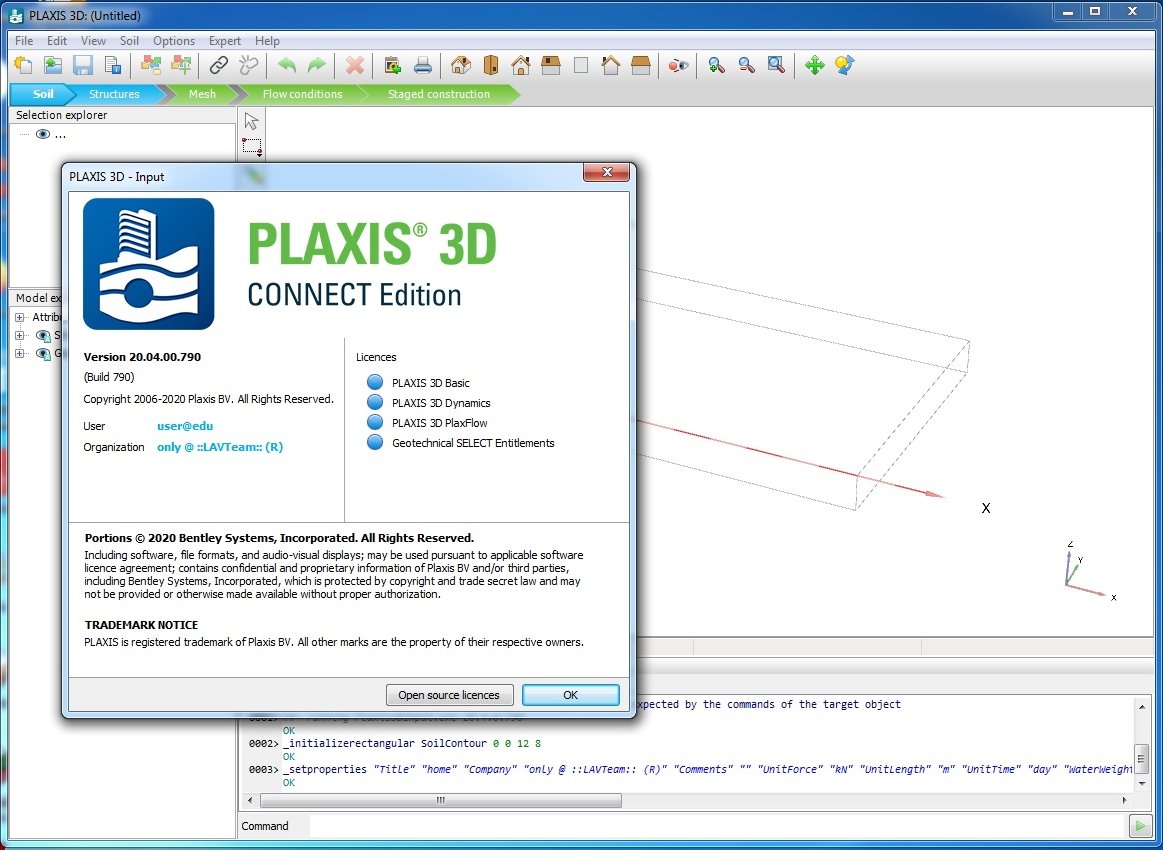Viewport: 1163px width, 850px height.
Task: Click the second materials icon with green plus
Action: point(181,65)
